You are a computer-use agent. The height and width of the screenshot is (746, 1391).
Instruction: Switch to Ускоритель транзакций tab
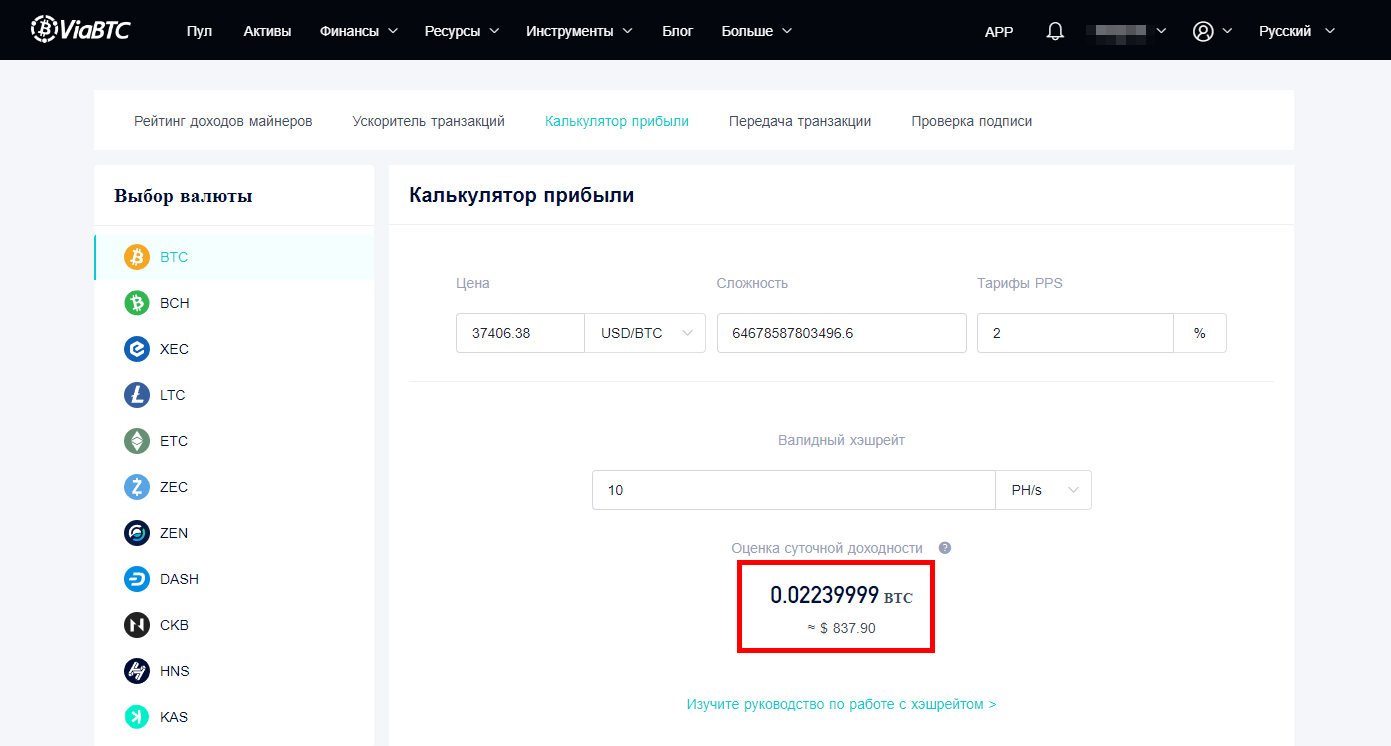[428, 121]
